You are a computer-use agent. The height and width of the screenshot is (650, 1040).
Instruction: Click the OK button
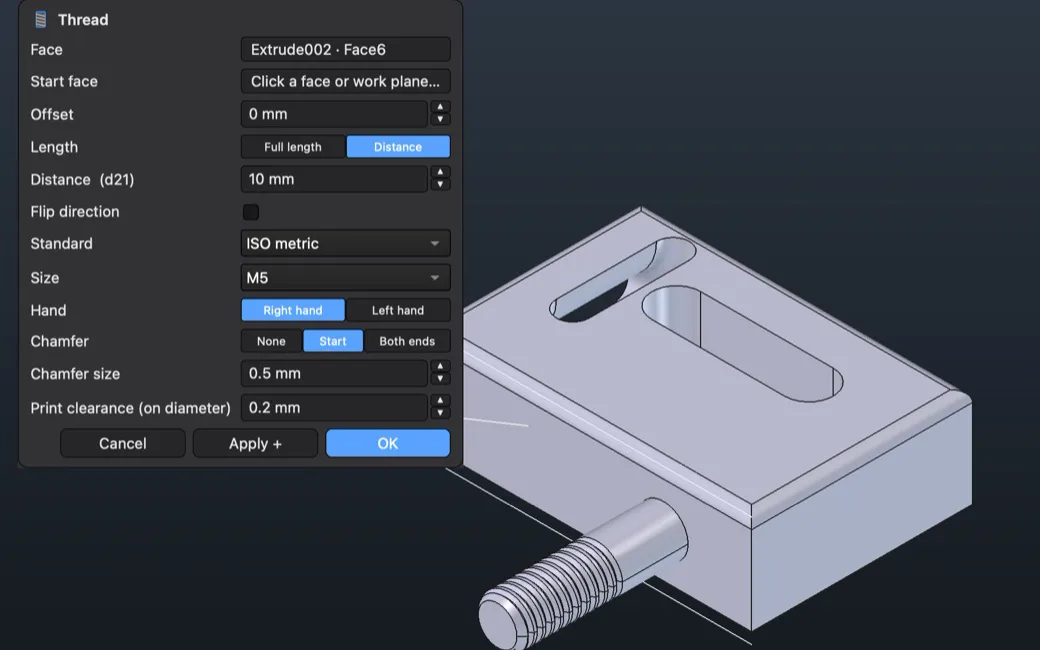tap(388, 444)
